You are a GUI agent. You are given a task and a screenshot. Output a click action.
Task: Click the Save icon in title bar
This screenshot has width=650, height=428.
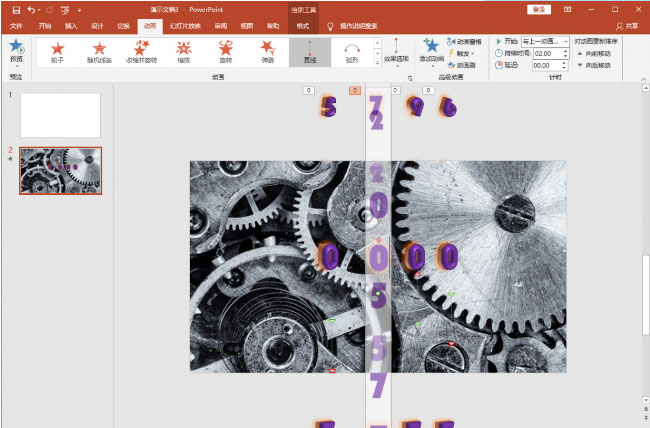[15, 8]
